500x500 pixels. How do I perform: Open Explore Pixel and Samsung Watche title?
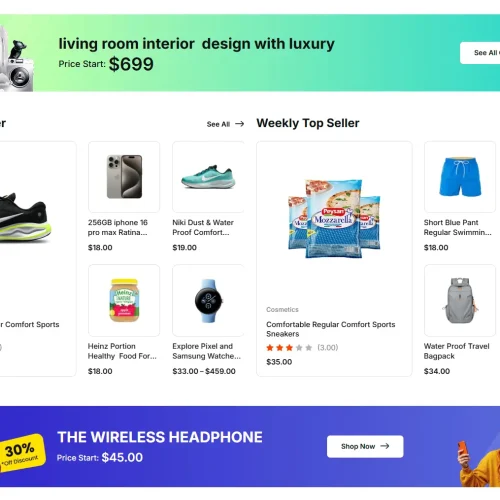pyautogui.click(x=206, y=351)
